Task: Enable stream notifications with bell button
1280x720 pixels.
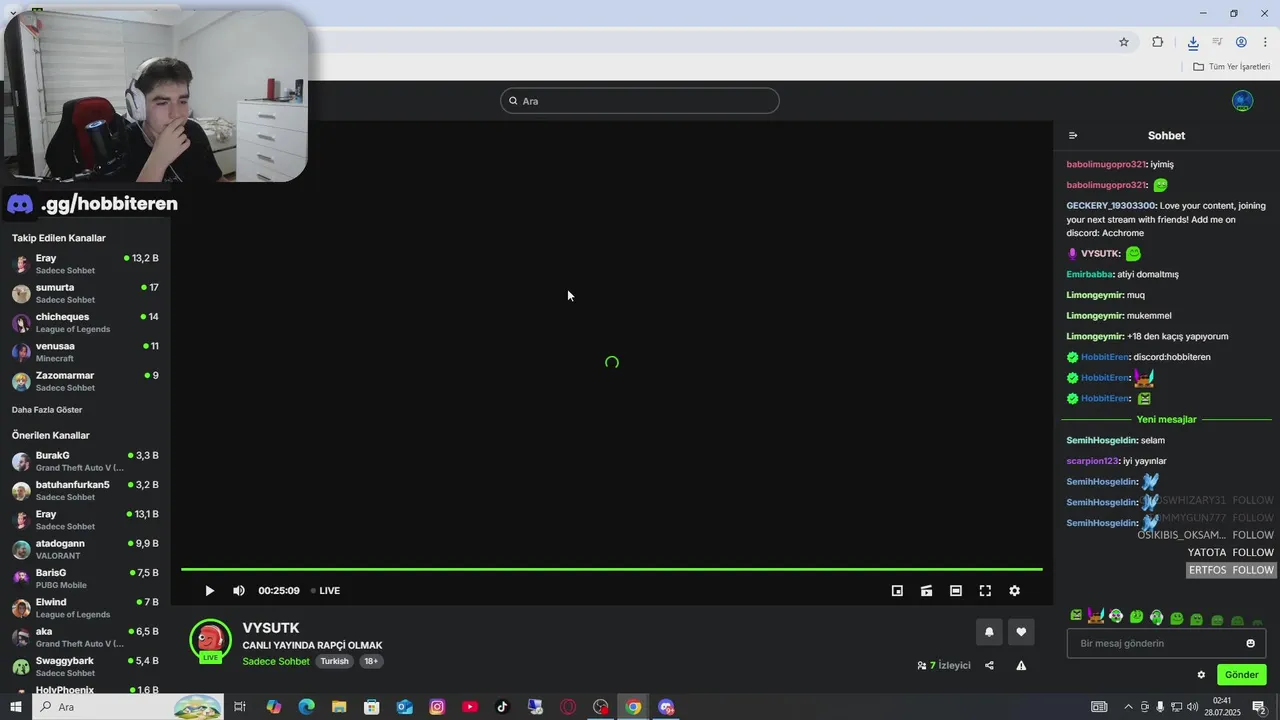Action: pyautogui.click(x=989, y=632)
